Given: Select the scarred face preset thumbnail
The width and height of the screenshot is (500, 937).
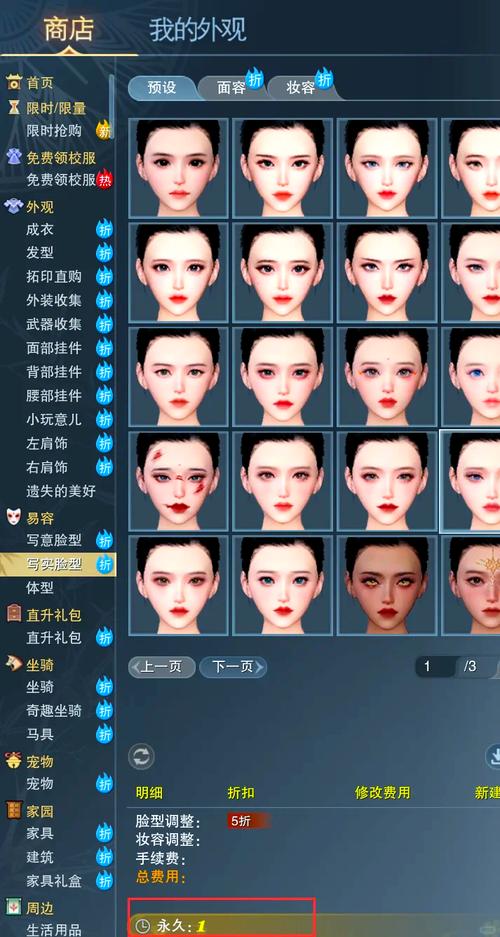Looking at the screenshot, I should click(178, 481).
